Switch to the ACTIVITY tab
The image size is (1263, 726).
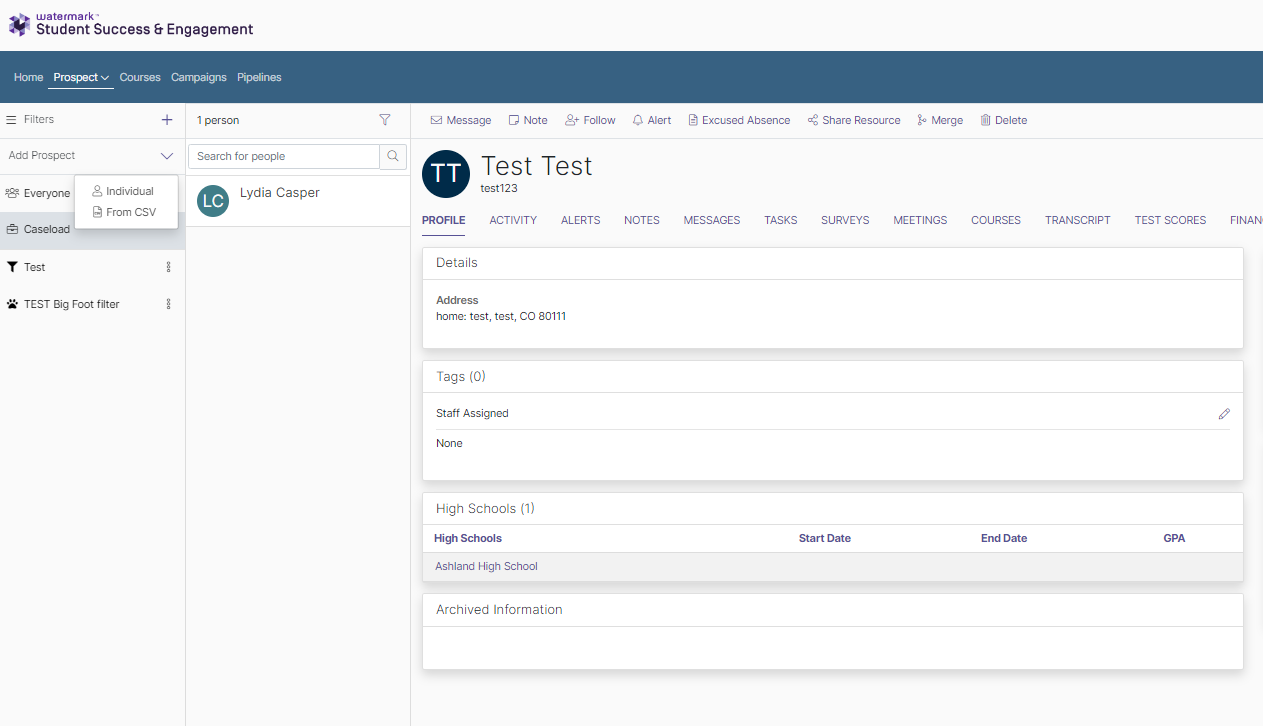(513, 220)
